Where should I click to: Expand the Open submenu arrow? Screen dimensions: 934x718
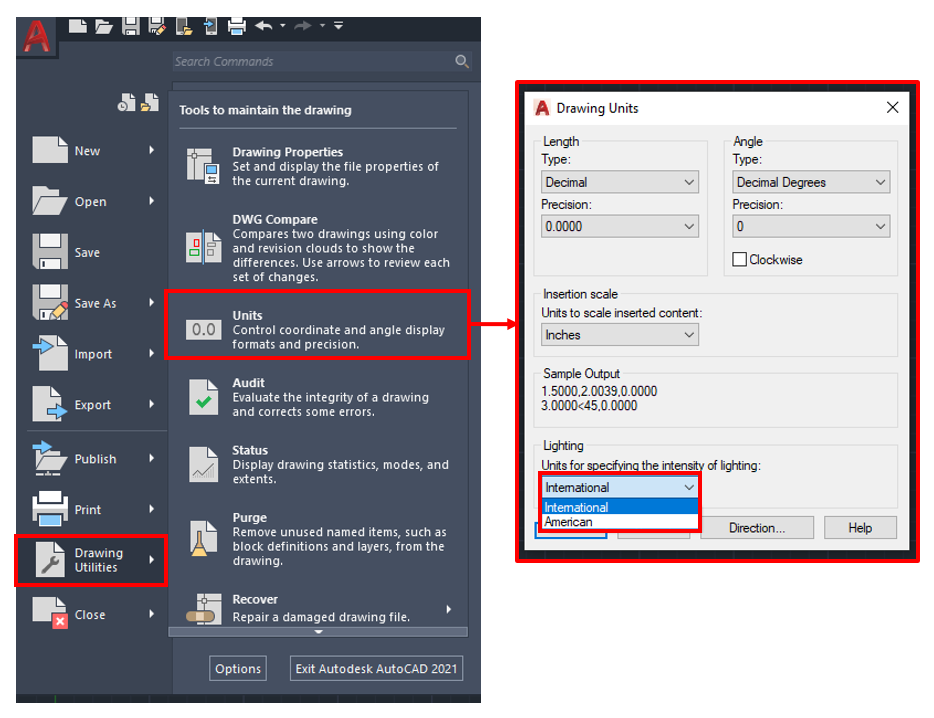click(151, 201)
